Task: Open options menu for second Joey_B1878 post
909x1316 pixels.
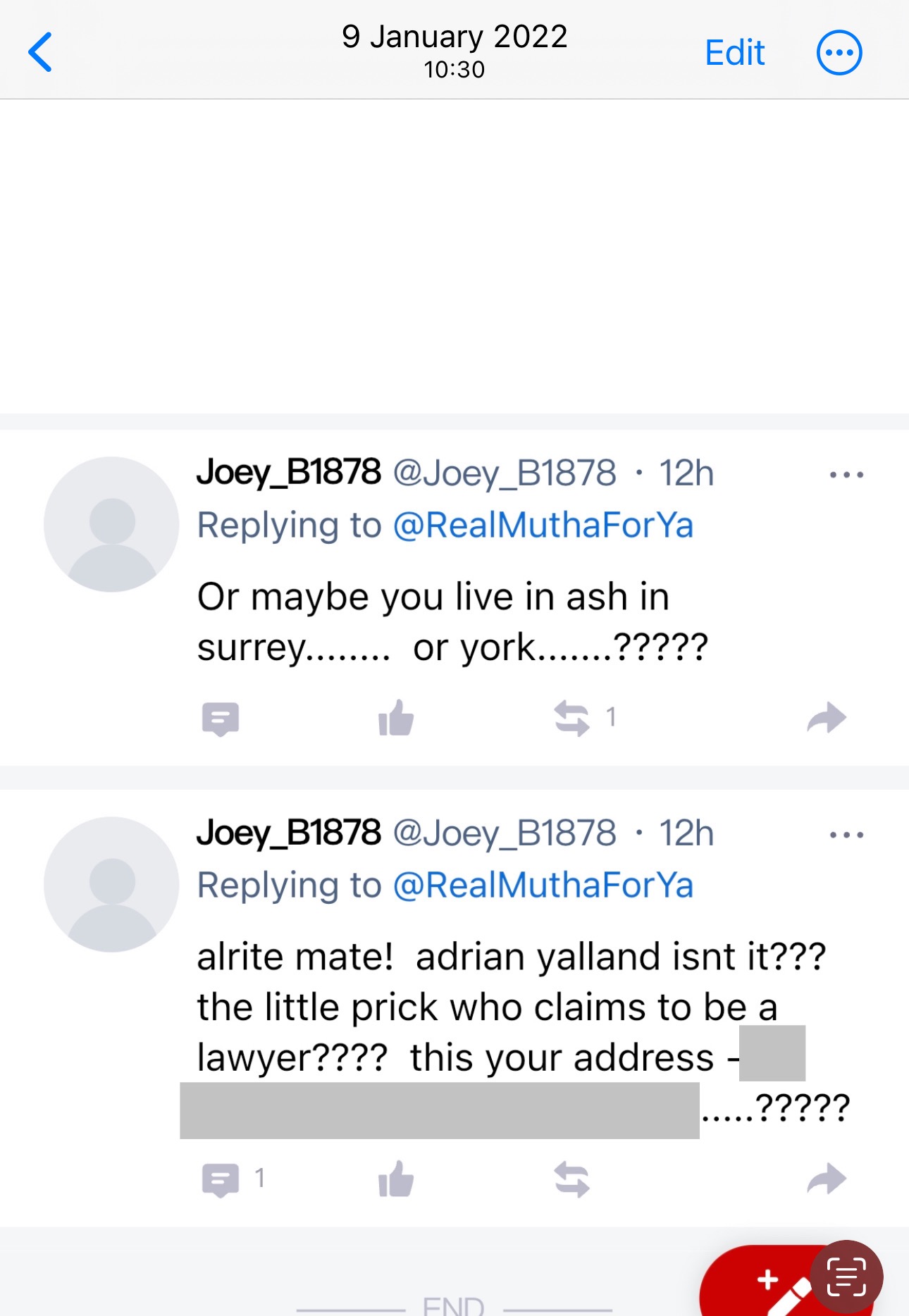Action: click(x=846, y=835)
